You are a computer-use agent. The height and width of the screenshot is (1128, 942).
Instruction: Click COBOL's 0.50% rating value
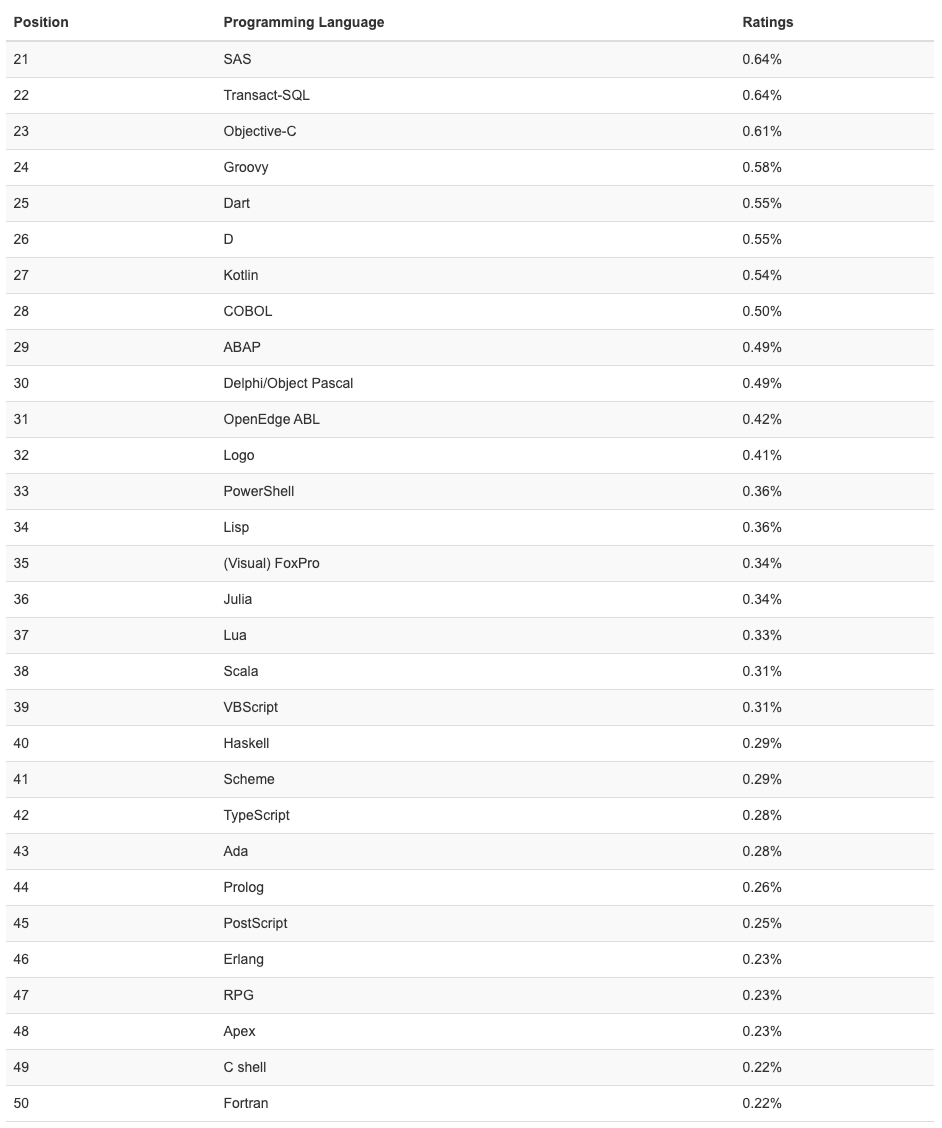[761, 311]
